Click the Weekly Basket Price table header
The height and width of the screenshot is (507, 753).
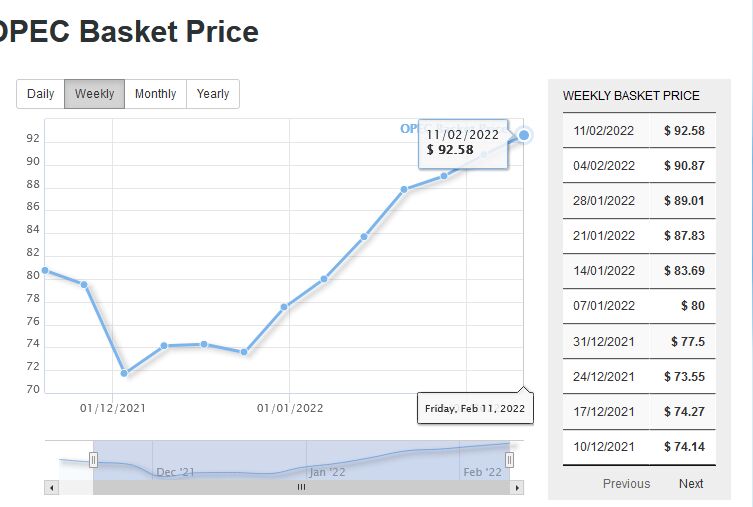[631, 96]
